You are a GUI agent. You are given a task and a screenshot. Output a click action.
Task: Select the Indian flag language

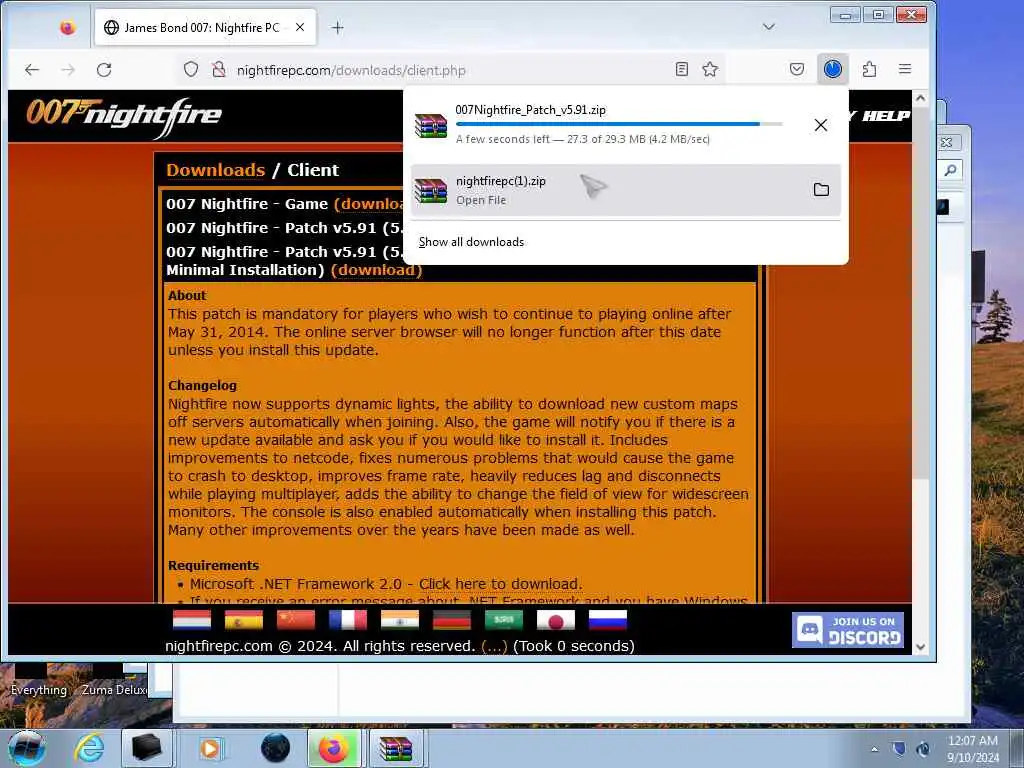pyautogui.click(x=400, y=620)
